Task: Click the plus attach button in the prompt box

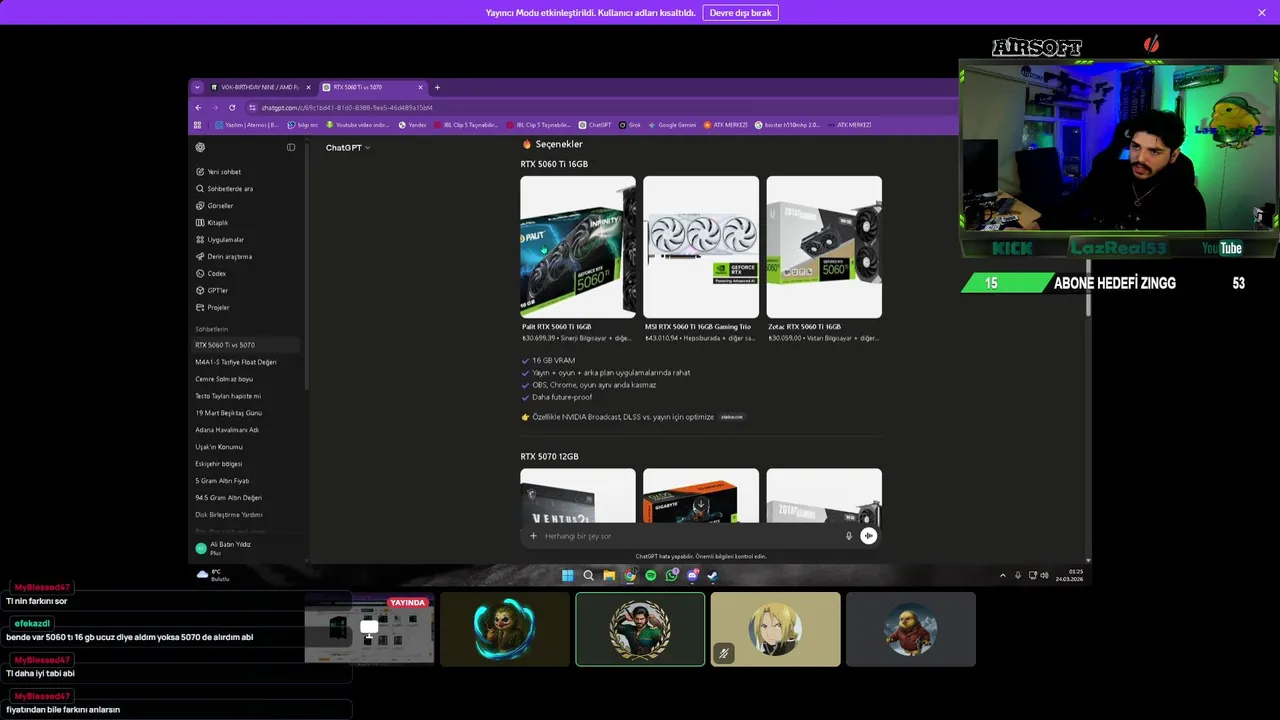Action: [x=533, y=536]
